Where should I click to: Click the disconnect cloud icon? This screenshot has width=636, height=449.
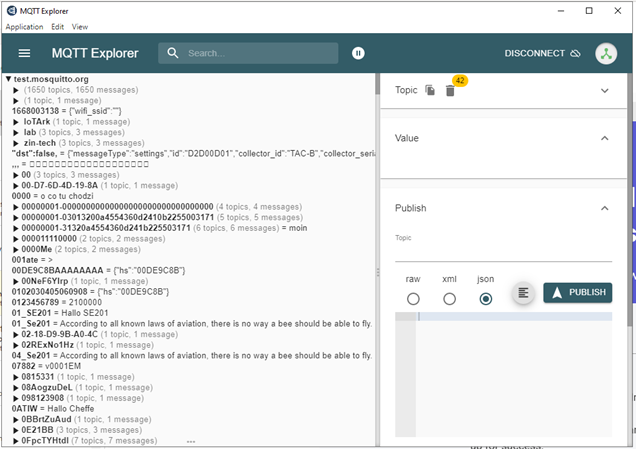coord(576,54)
